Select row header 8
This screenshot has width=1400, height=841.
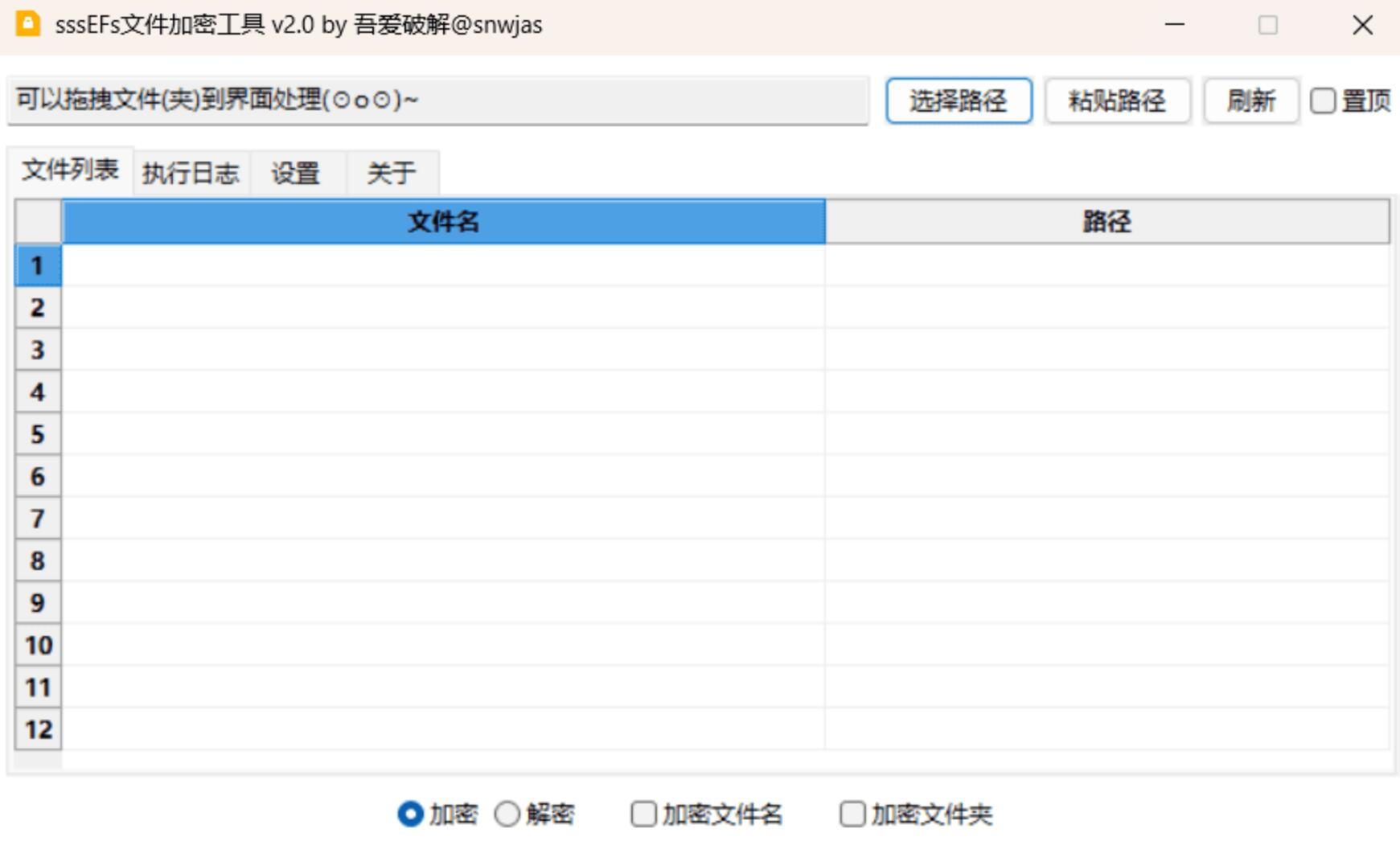(38, 560)
